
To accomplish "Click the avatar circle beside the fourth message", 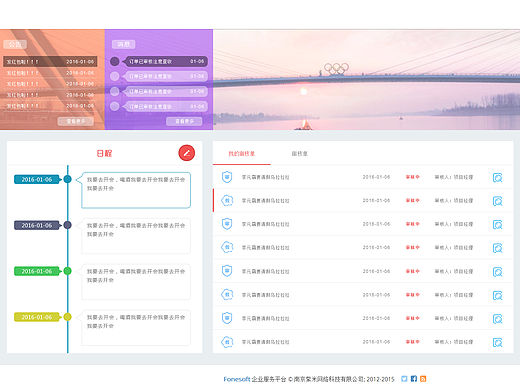I will (115, 106).
